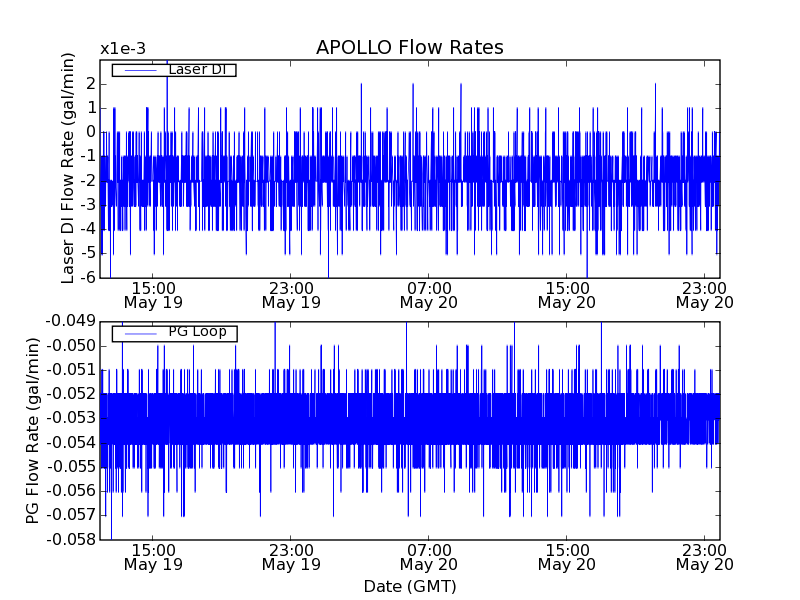Image resolution: width=800 pixels, height=600 pixels.
Task: Pick 15:00 May 20 tick on Laser DI plot
Action: click(567, 294)
